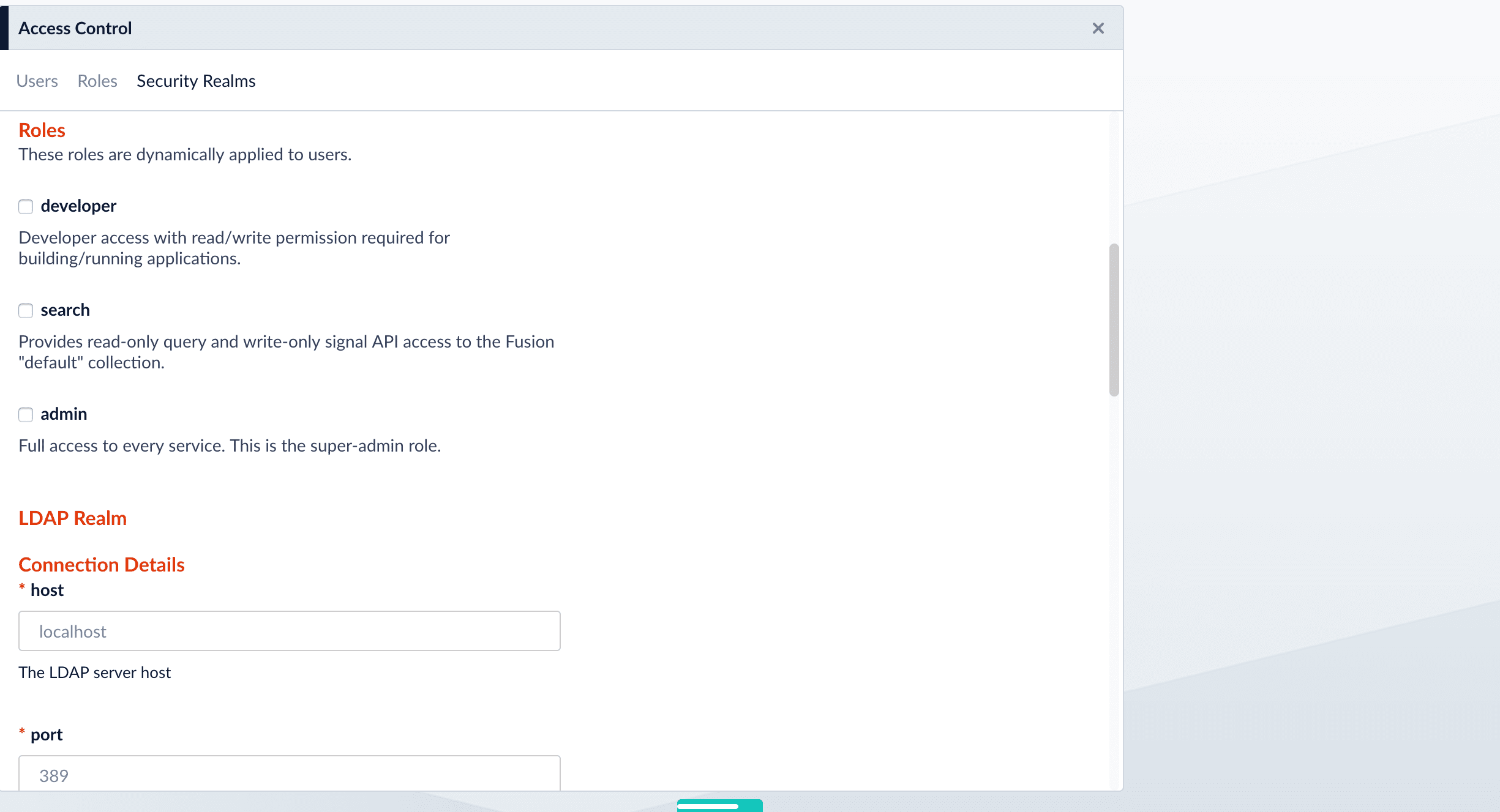Viewport: 1500px width, 812px height.
Task: Click the teal bar at bottom
Action: click(719, 805)
